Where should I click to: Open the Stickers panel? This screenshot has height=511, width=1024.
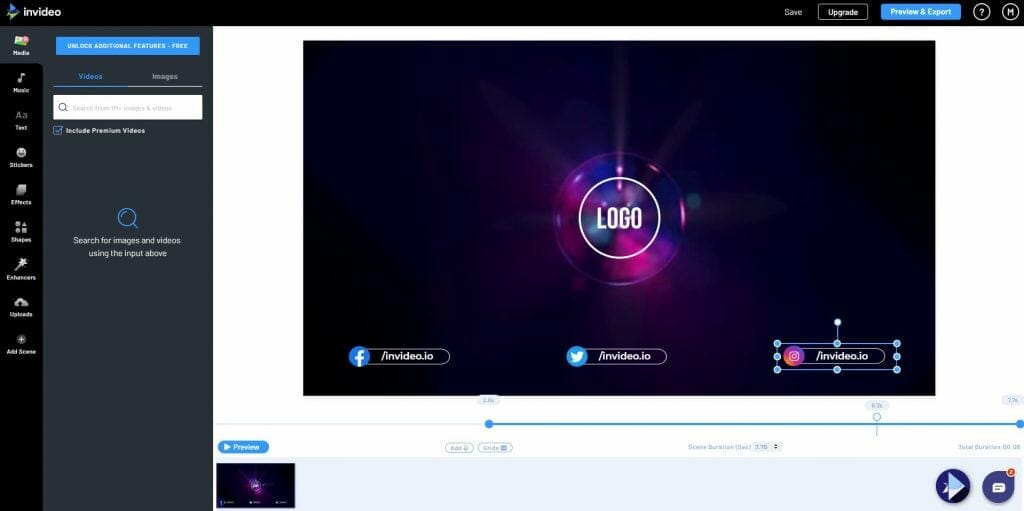point(21,157)
